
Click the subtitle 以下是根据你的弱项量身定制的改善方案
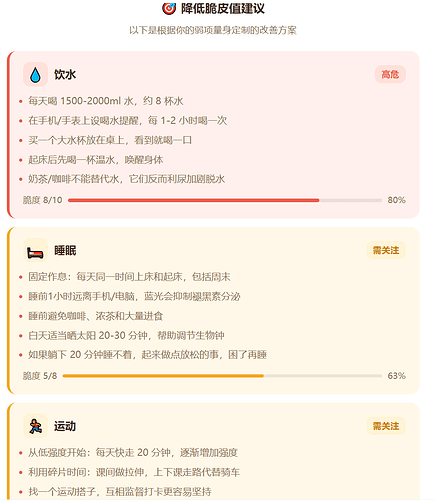(x=213, y=30)
